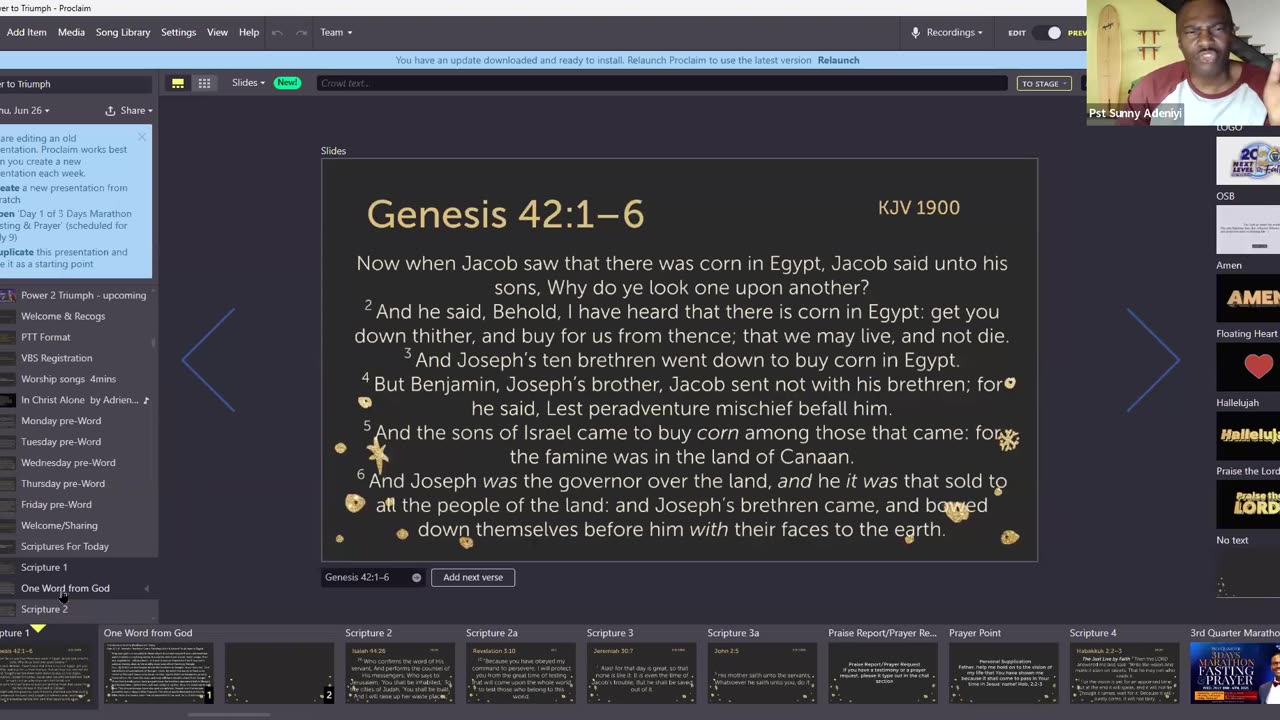Image resolution: width=1280 pixels, height=720 pixels.
Task: Select One Word from God slide 2 thumbnail
Action: 279,673
